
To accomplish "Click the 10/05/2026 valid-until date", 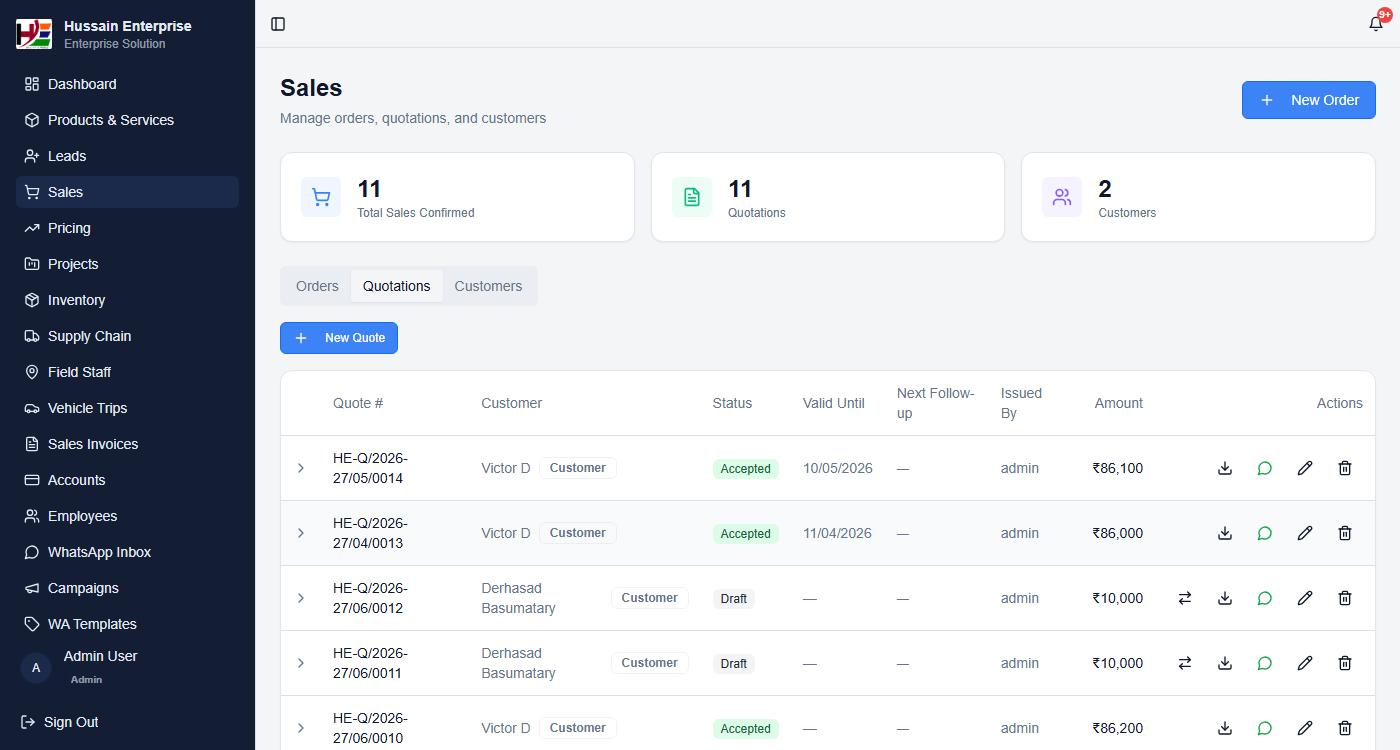I will click(838, 468).
